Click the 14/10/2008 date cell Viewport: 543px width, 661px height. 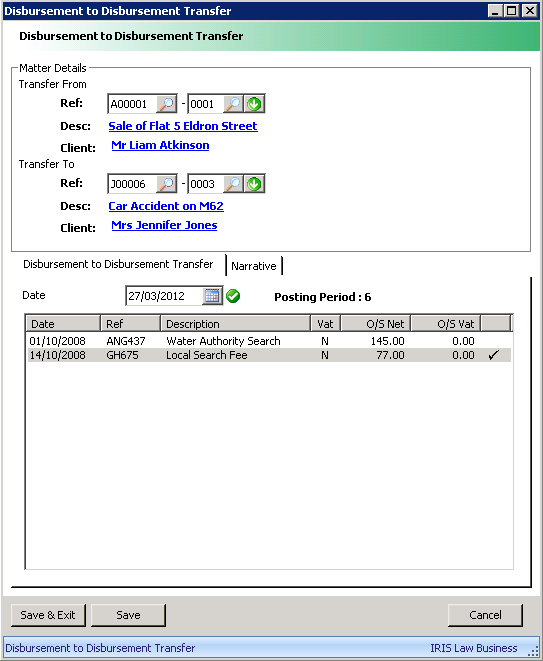click(x=57, y=355)
